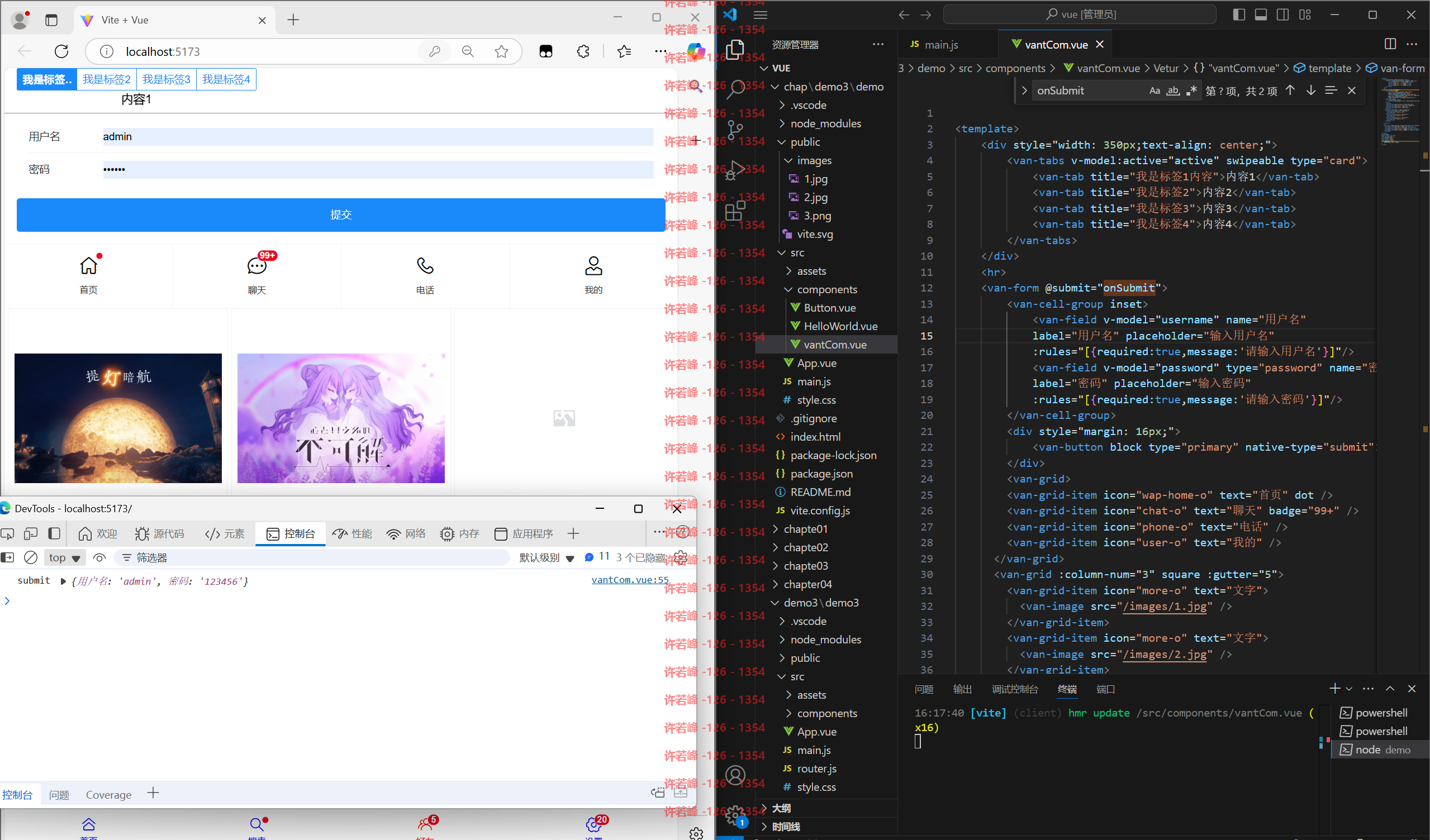Open VS Code Explorer icon in activity bar

coord(735,50)
